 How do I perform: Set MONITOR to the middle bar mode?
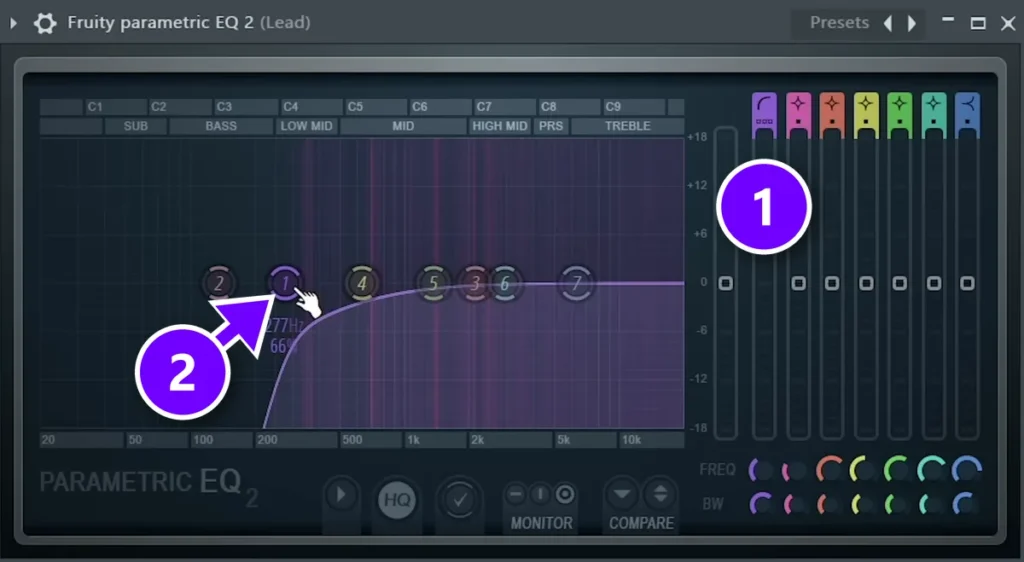pos(540,494)
